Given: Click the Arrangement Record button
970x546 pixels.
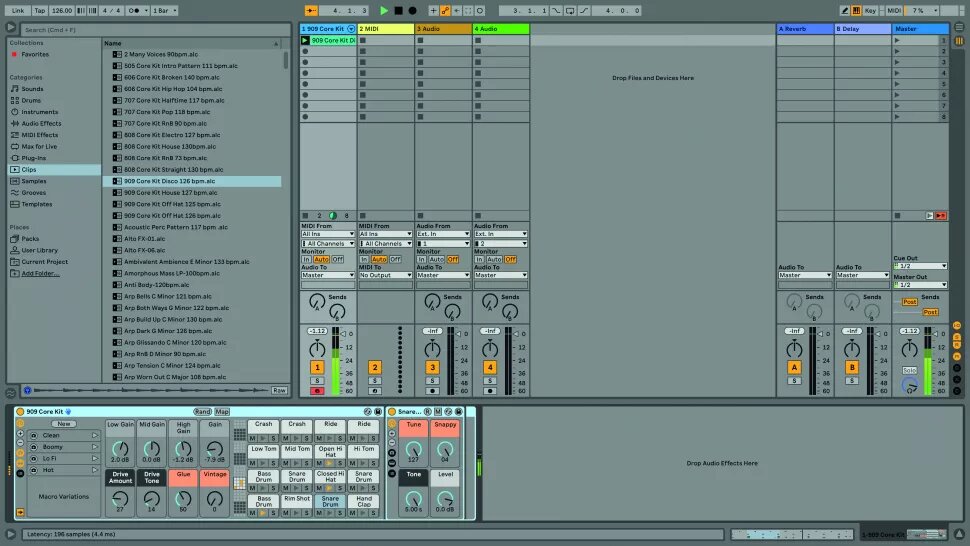Looking at the screenshot, I should pyautogui.click(x=412, y=10).
